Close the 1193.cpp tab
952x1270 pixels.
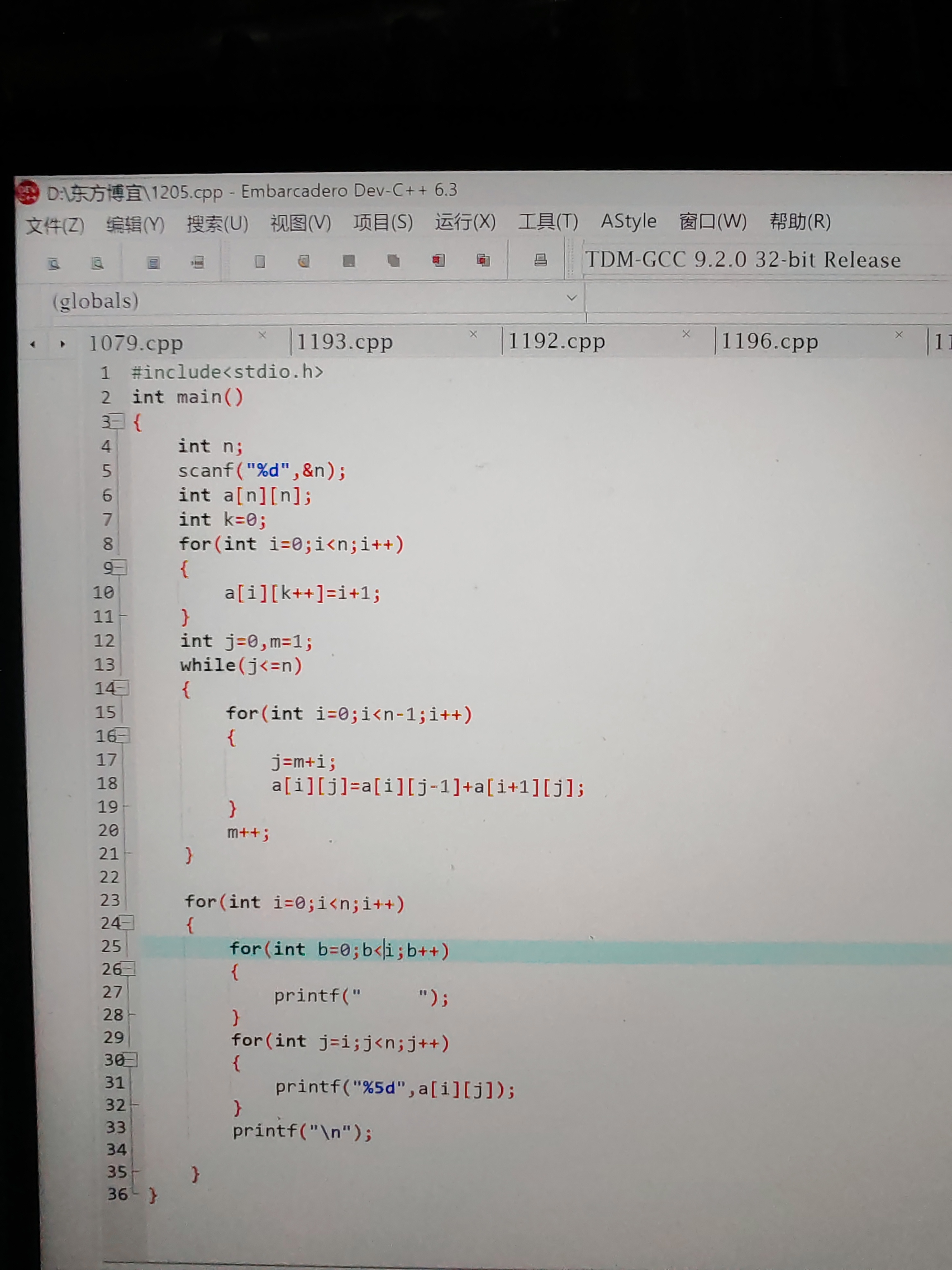click(474, 334)
